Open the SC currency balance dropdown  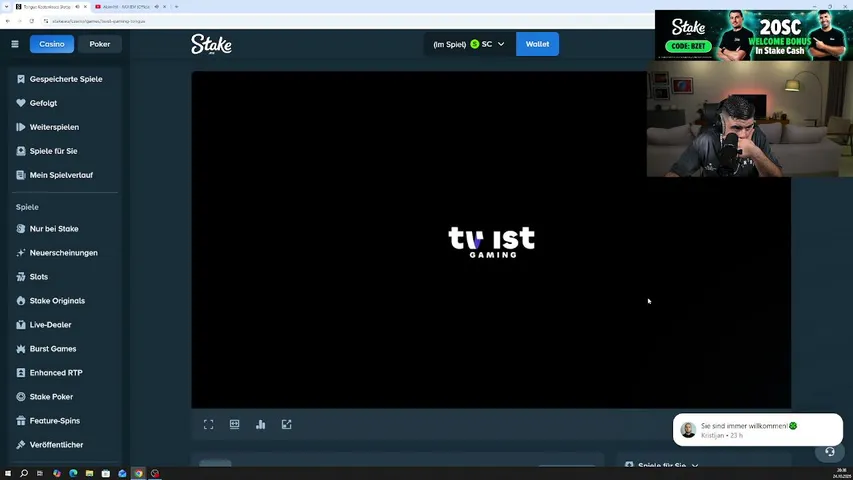[x=469, y=44]
